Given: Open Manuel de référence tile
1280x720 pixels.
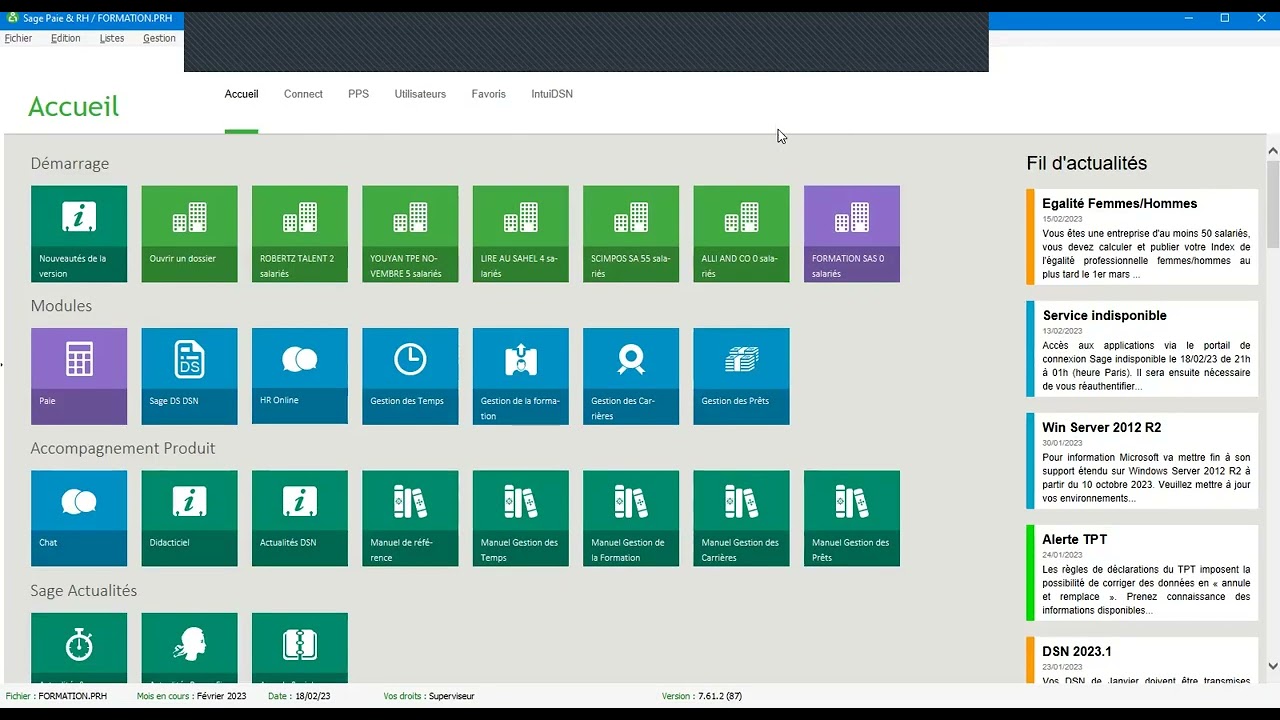Looking at the screenshot, I should tap(410, 519).
